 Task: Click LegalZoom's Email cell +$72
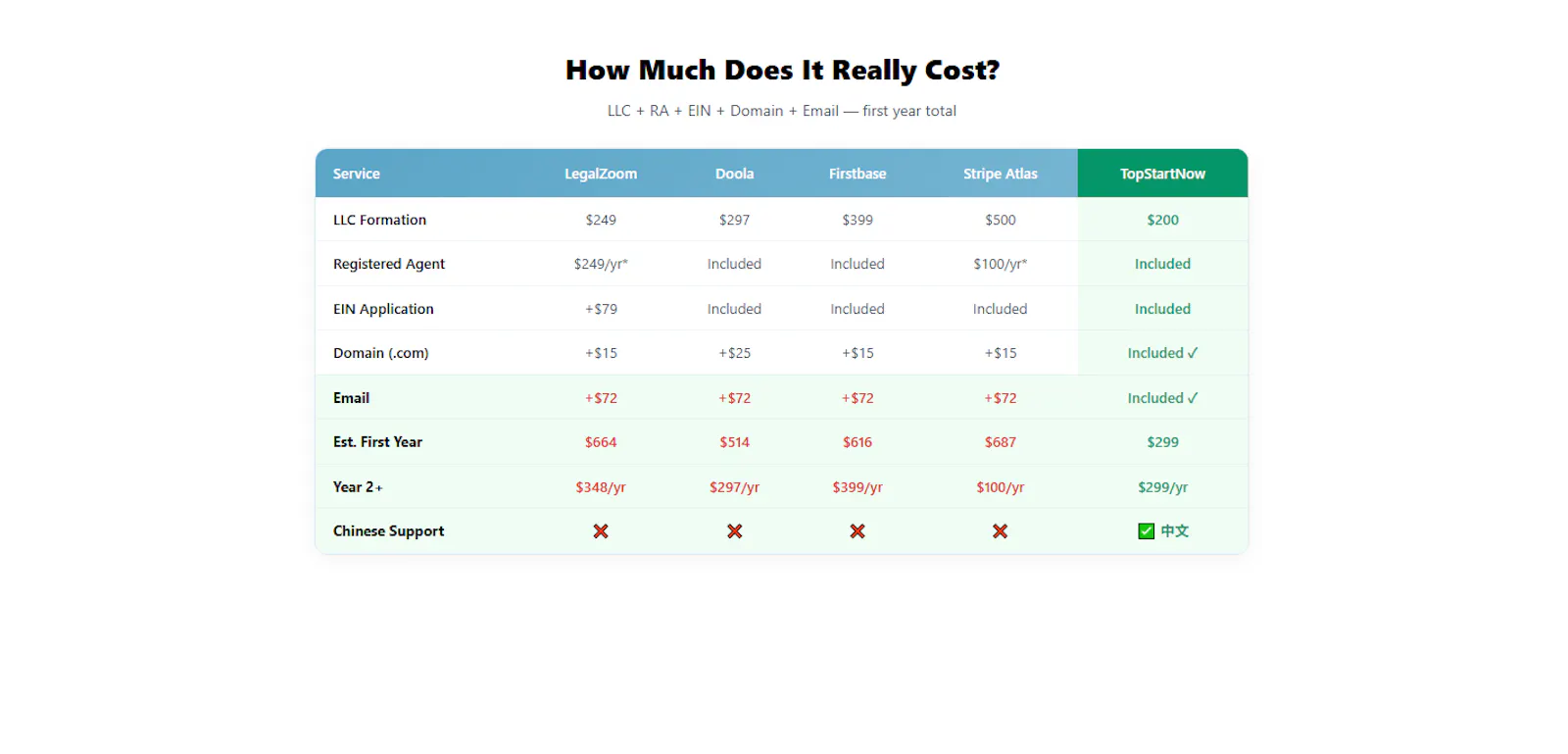coord(601,398)
